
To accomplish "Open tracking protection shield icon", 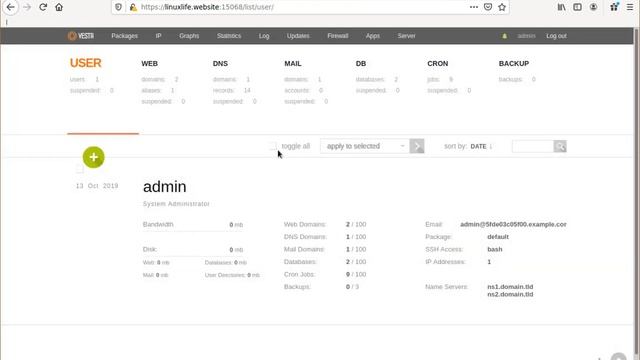I will coord(118,7).
